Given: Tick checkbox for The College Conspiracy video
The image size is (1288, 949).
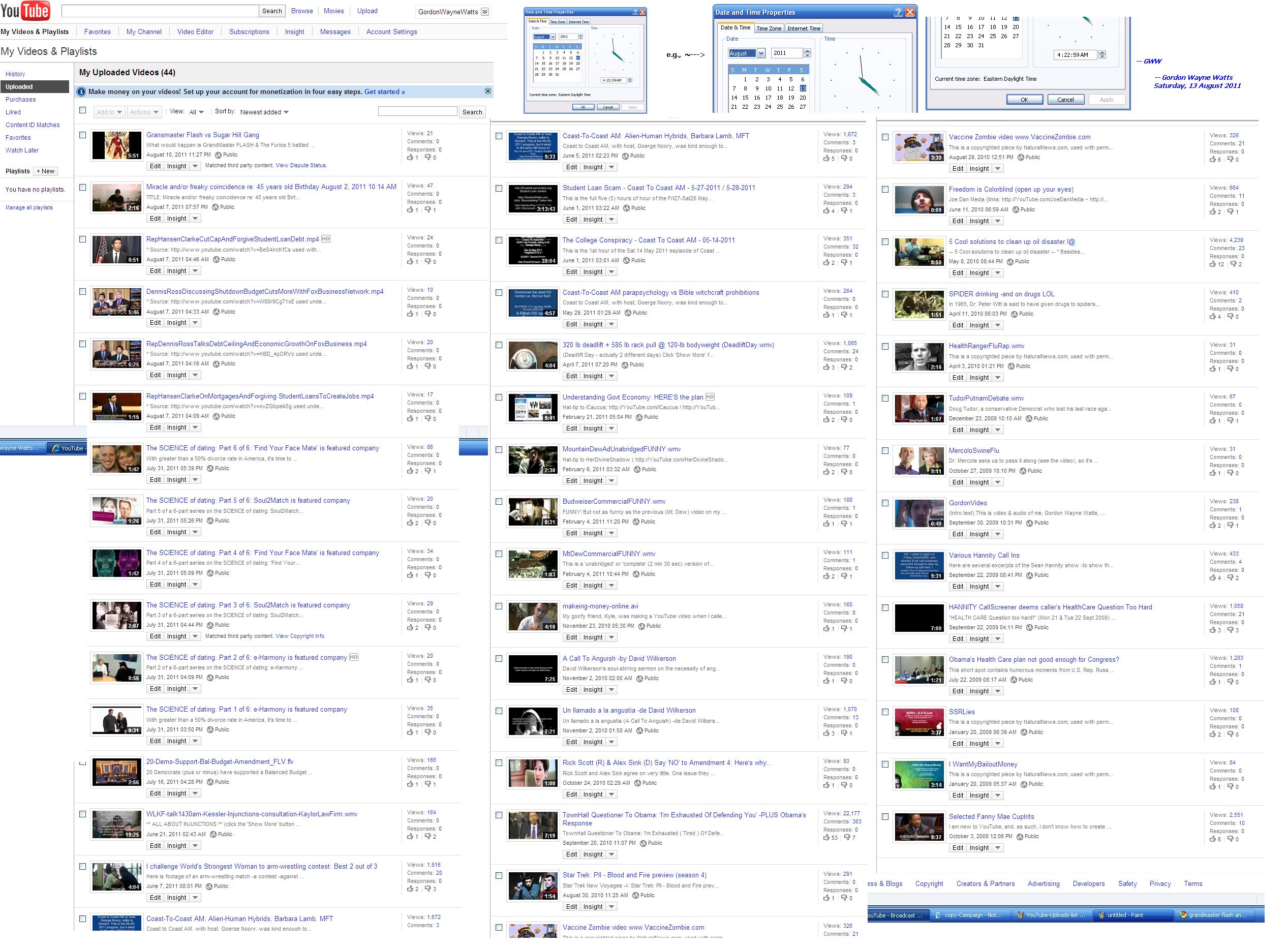Looking at the screenshot, I should pyautogui.click(x=499, y=241).
